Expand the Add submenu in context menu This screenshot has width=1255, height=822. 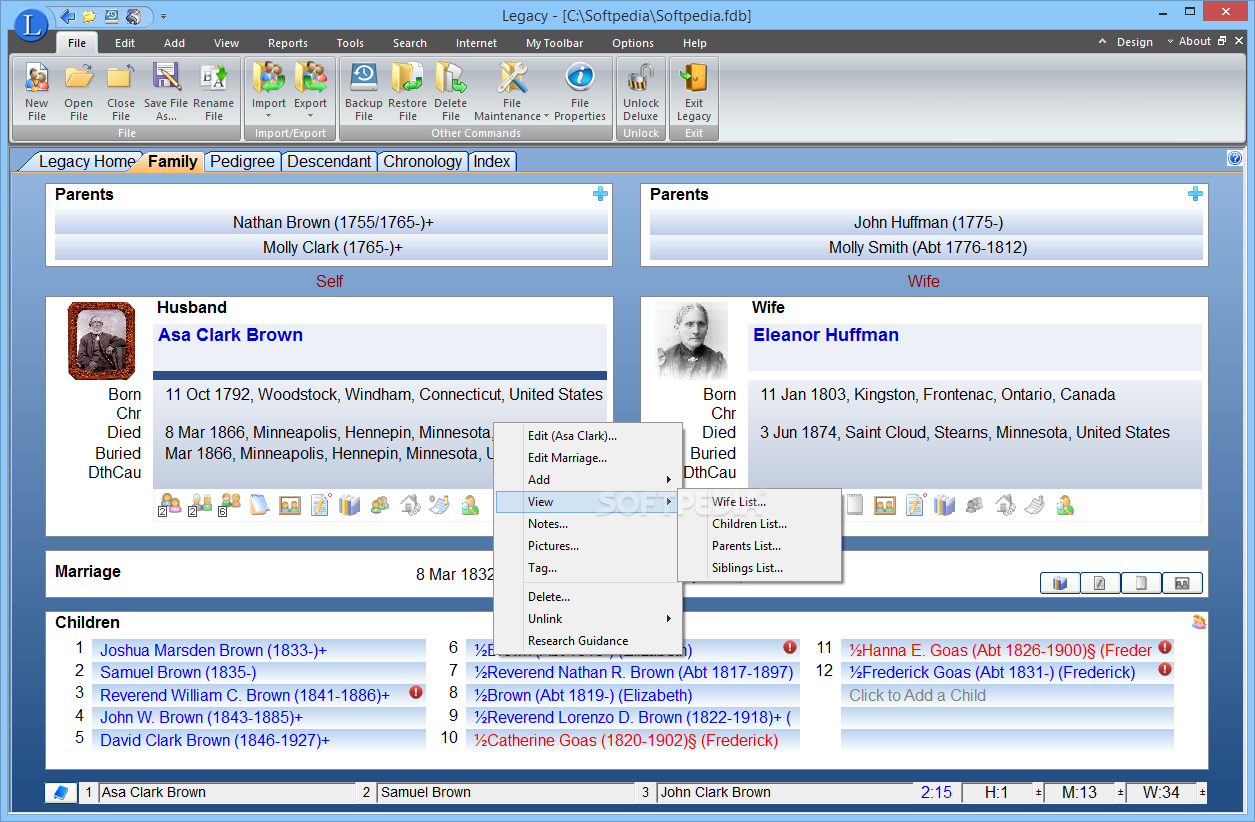point(588,480)
